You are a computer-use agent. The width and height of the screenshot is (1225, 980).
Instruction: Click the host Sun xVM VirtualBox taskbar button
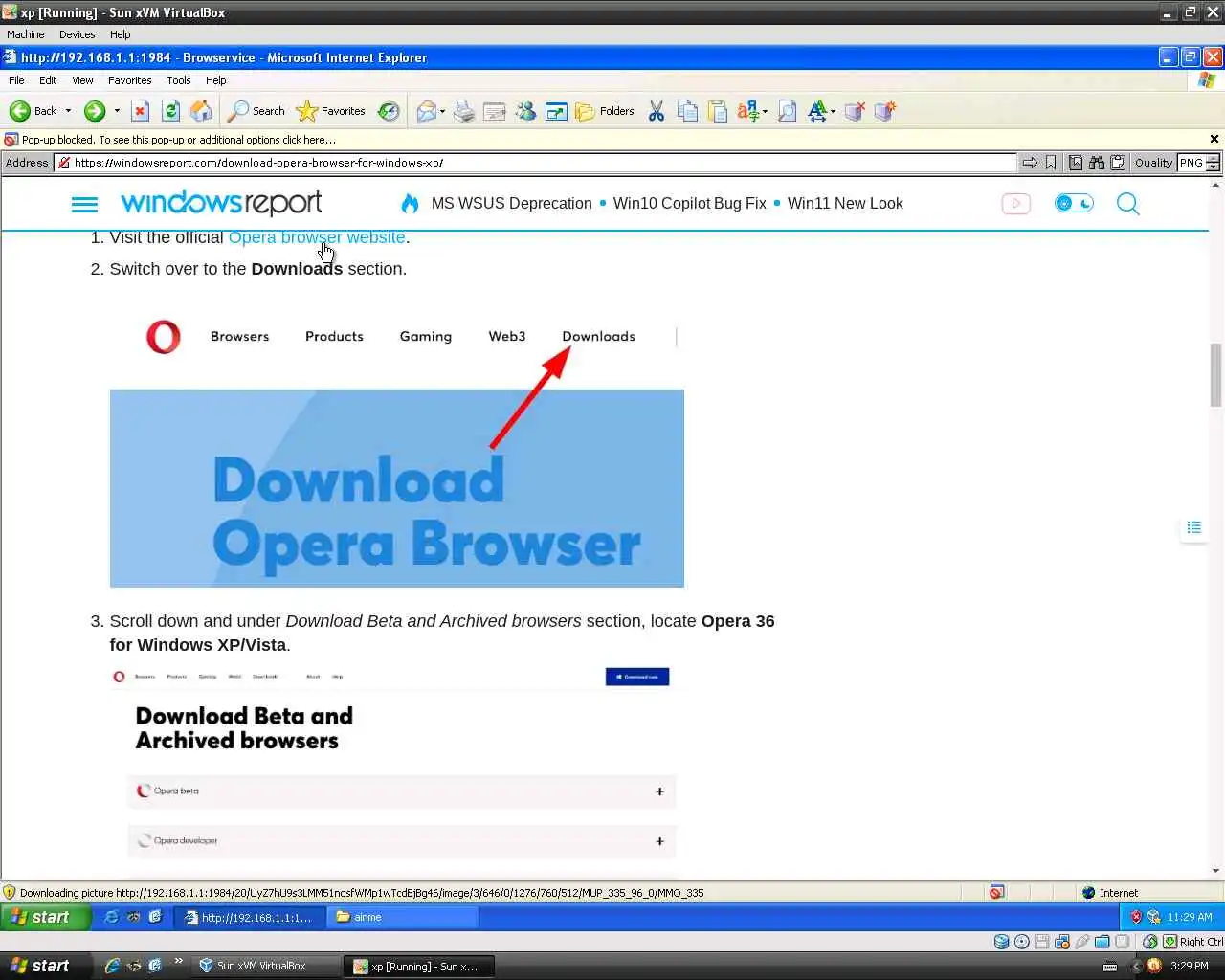(266, 966)
